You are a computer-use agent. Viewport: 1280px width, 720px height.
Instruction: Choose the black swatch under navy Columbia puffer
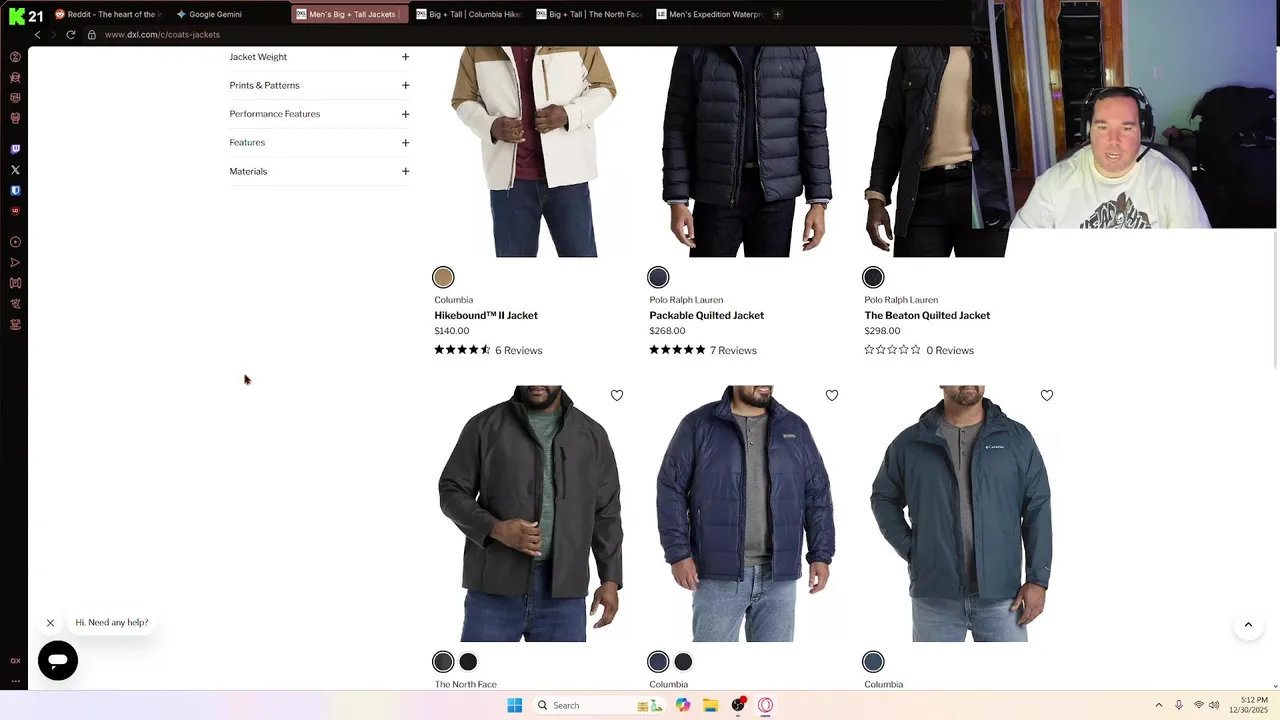pos(683,662)
